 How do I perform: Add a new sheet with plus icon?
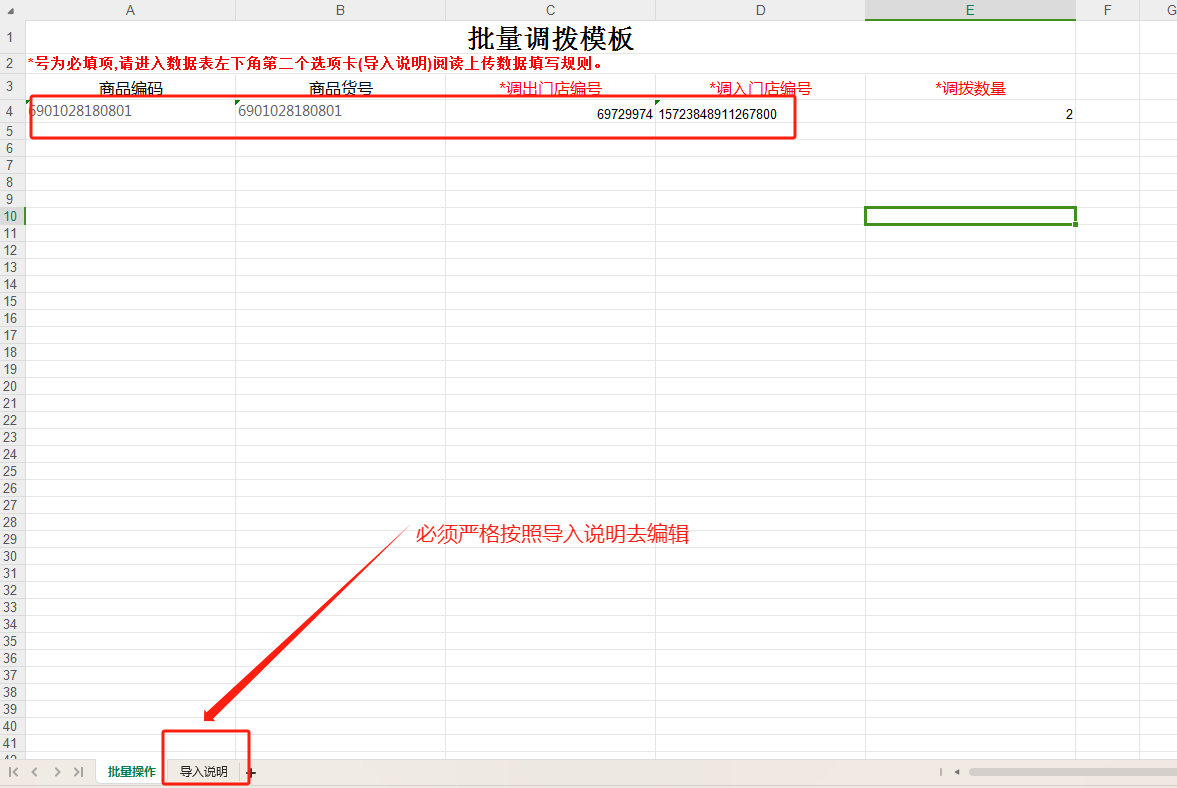pos(251,773)
